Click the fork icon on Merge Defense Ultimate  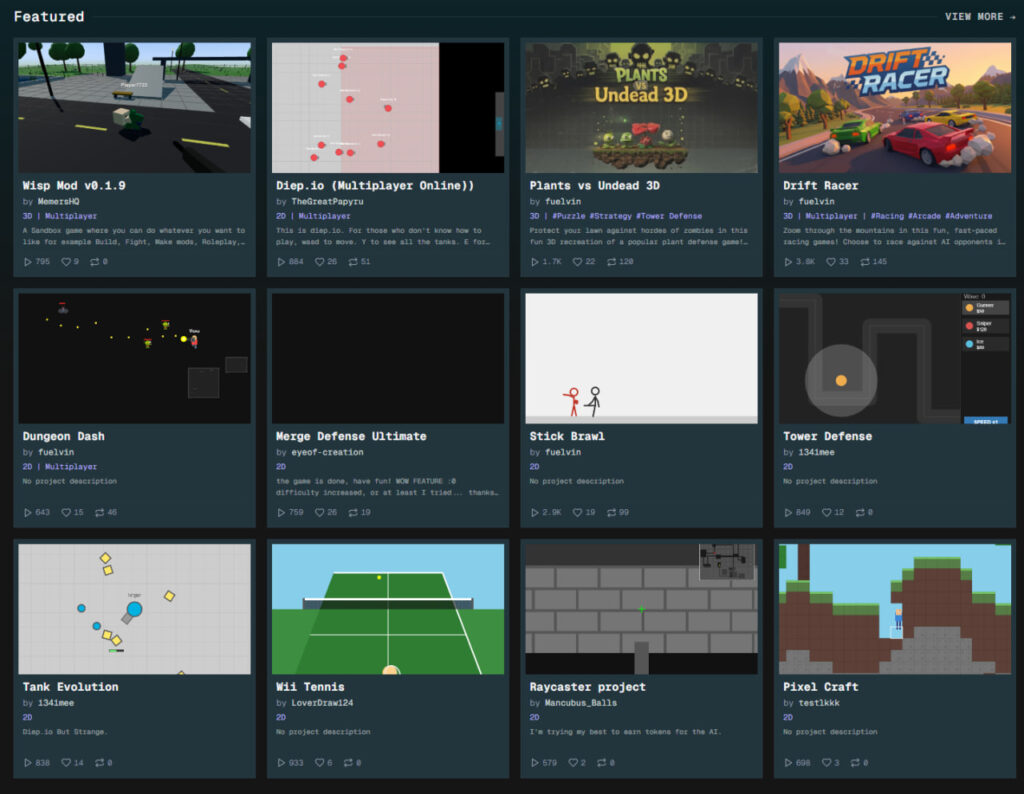click(353, 513)
